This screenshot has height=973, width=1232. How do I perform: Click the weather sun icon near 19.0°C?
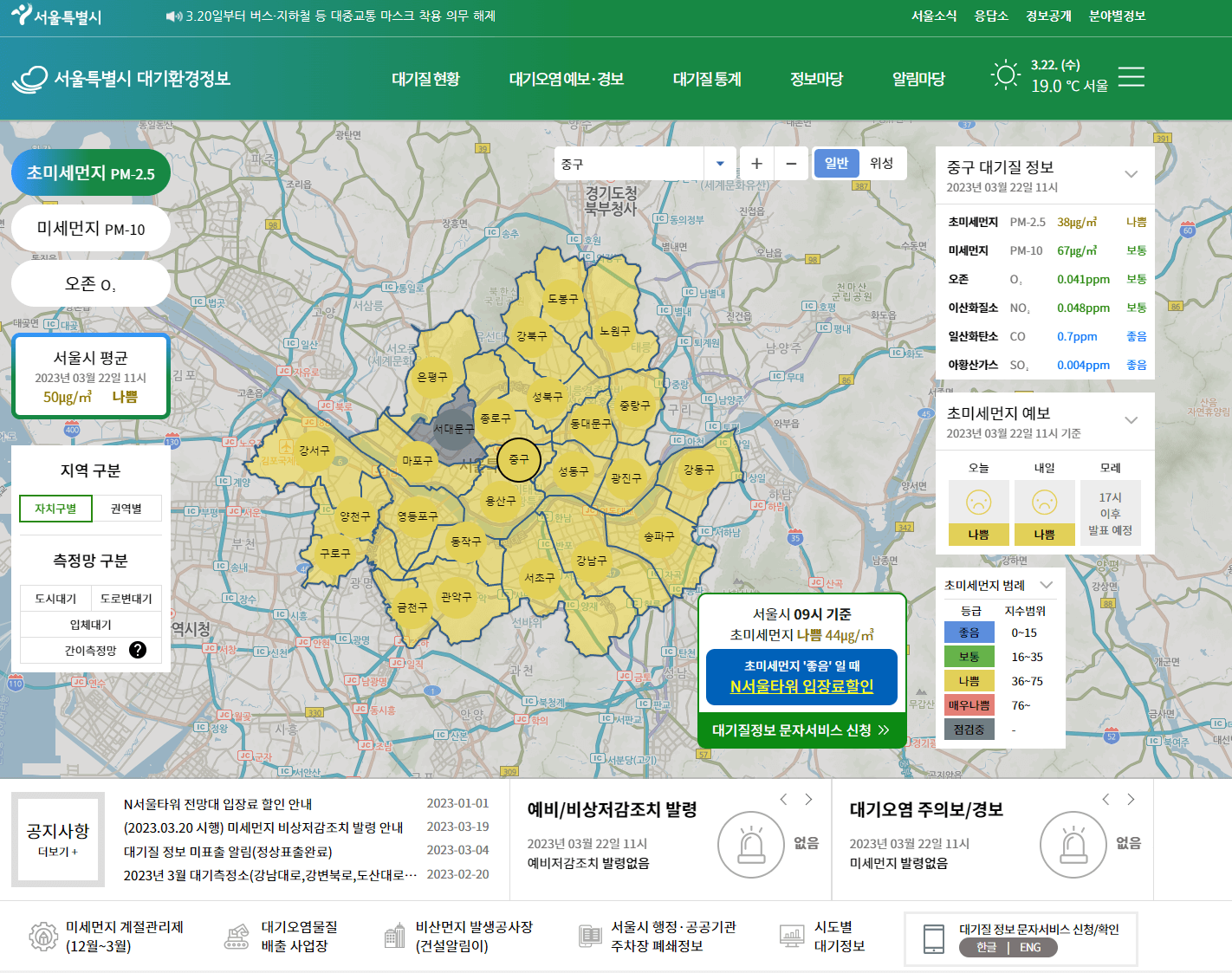(1004, 75)
